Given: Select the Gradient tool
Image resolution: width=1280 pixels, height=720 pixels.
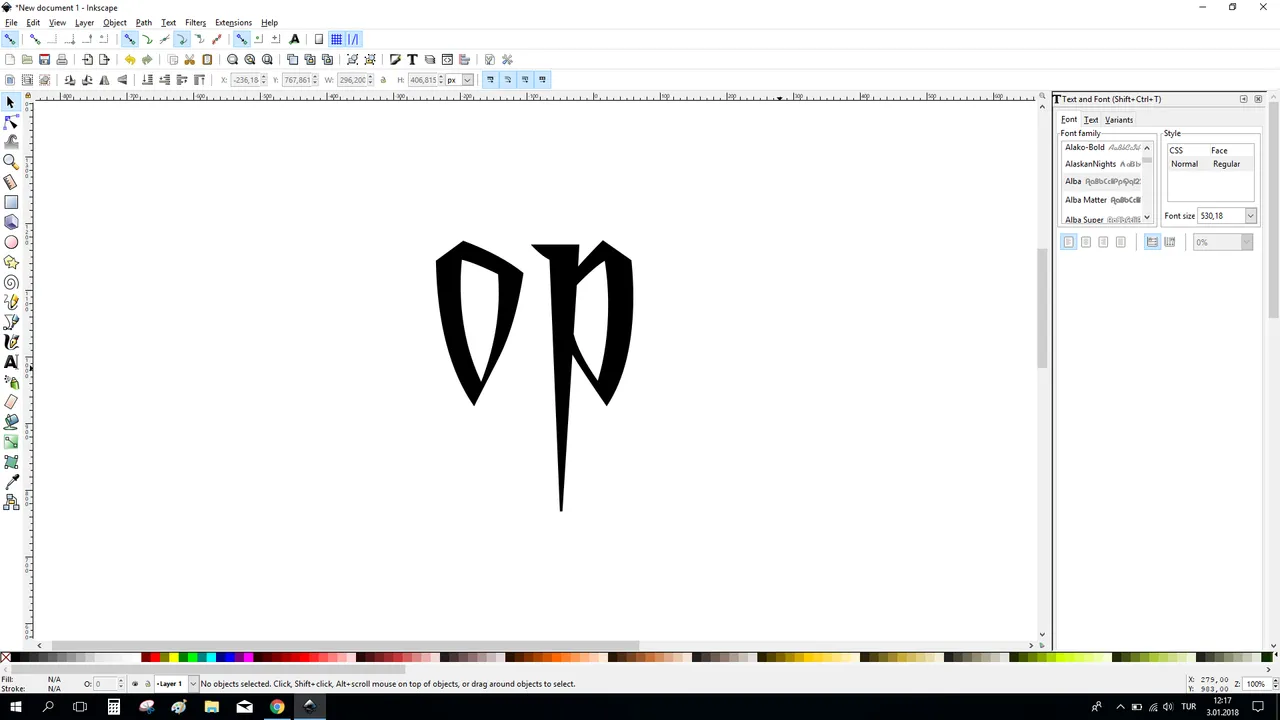Looking at the screenshot, I should 11,442.
